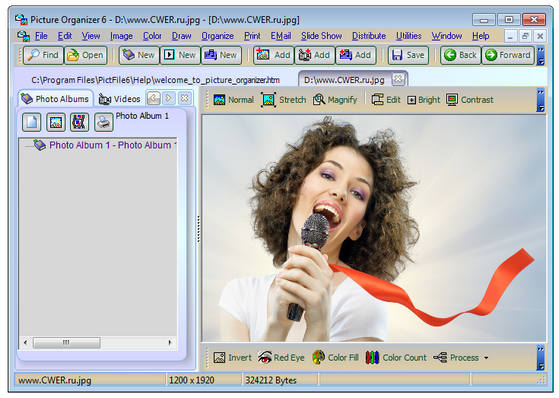Switch to Normal display mode

[x=234, y=100]
